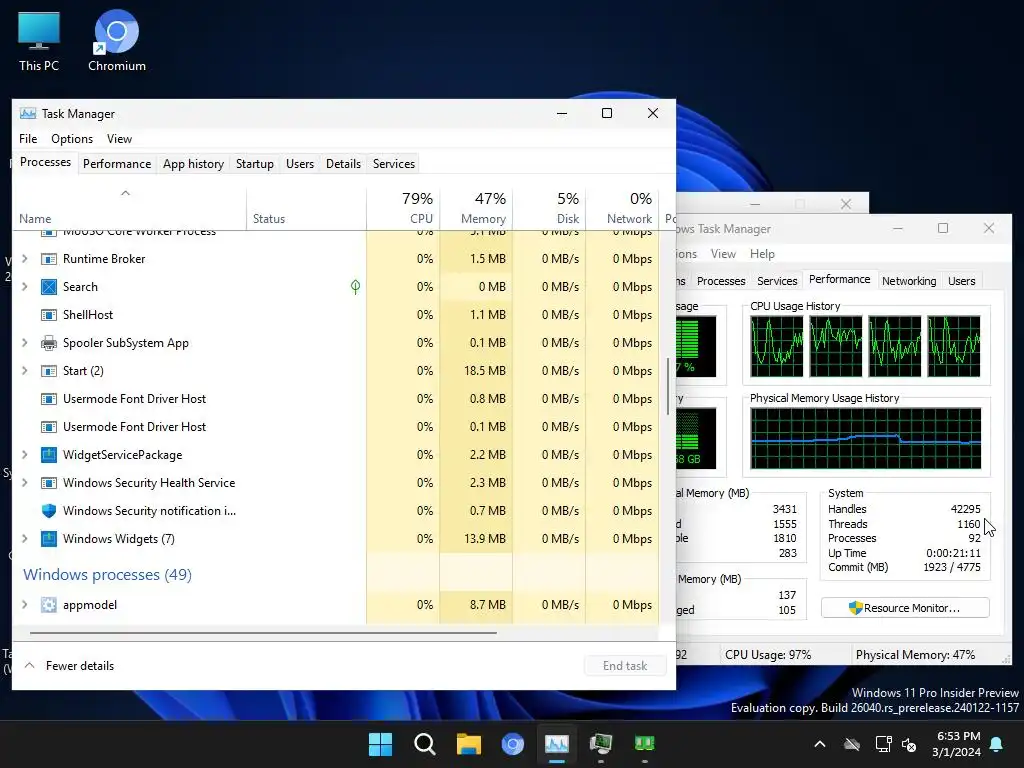Click the End task button
The width and height of the screenshot is (1024, 768).
point(625,665)
